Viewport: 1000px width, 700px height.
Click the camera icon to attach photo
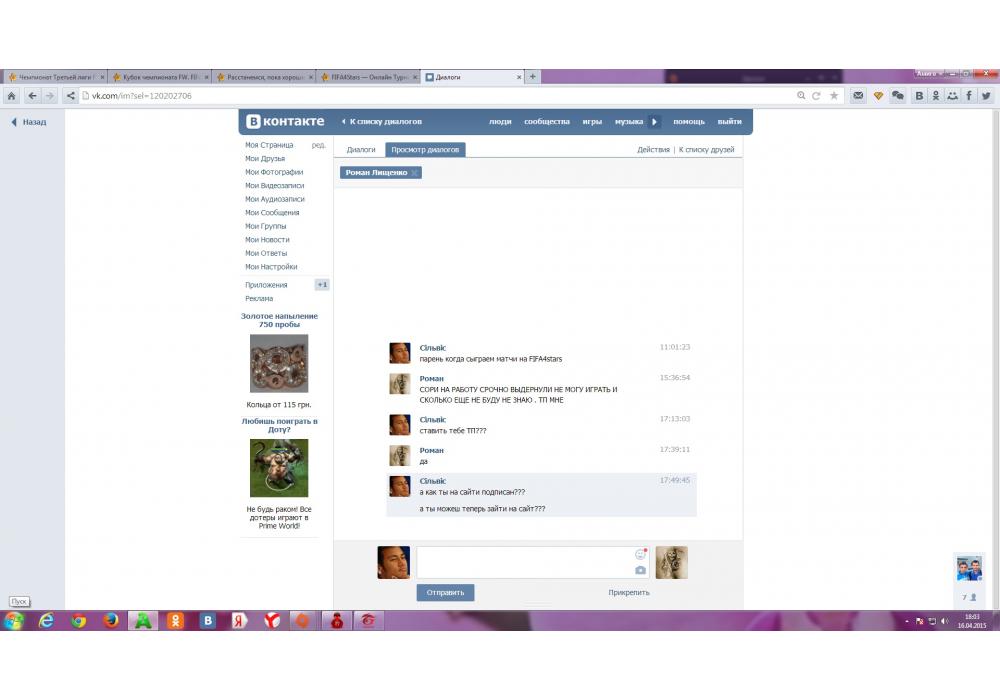[640, 570]
